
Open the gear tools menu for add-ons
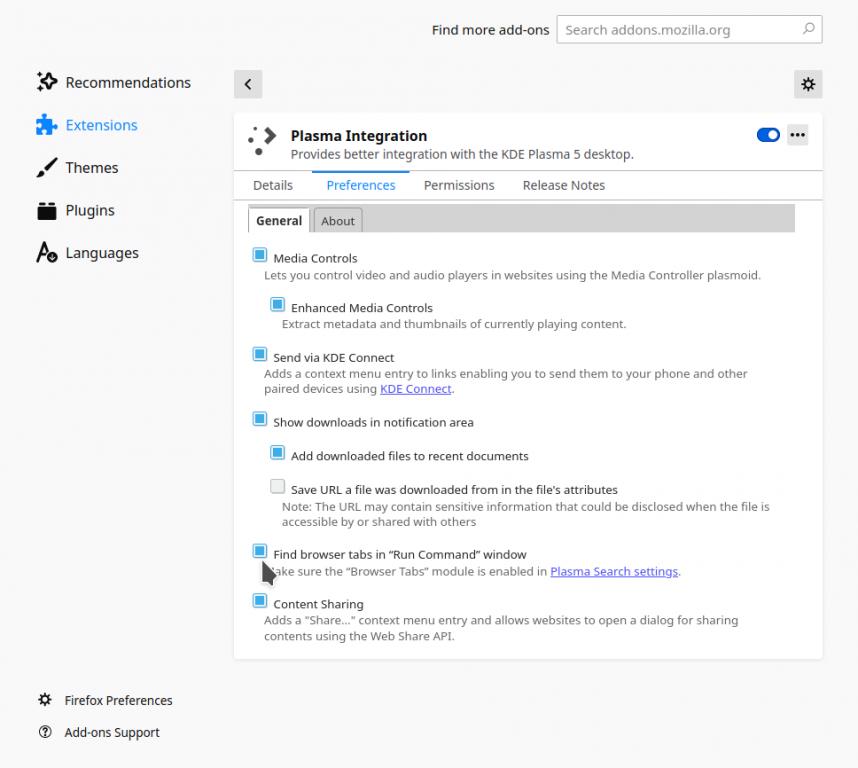[x=808, y=85]
